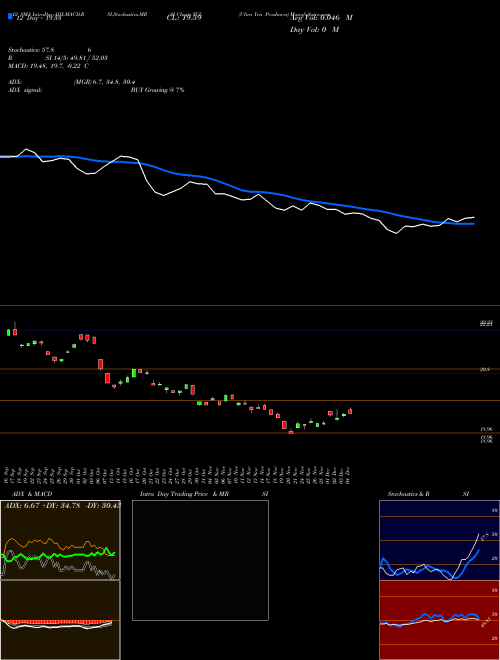Select the 'BUY Growing @ 7%' signal text

(x=157, y=90)
